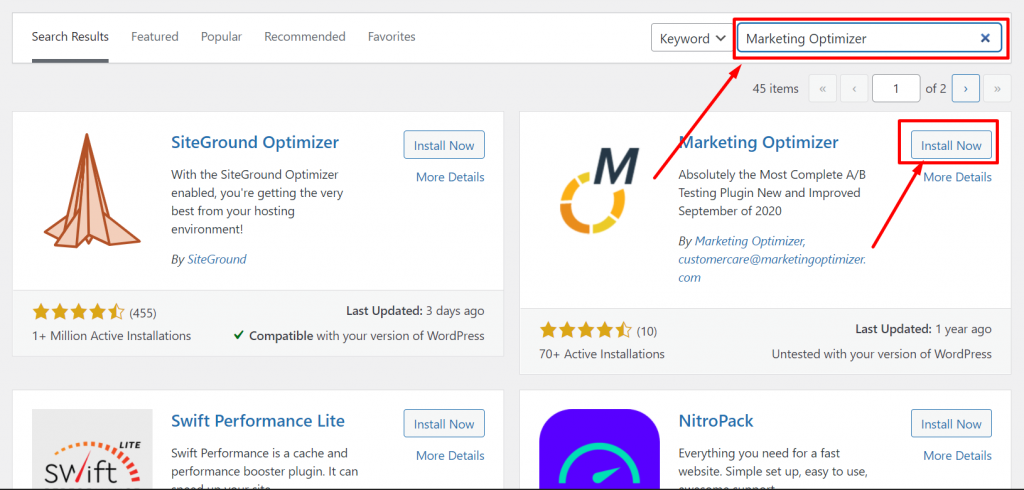
Task: Open the SiteGround Optimizer title link
Action: click(255, 142)
